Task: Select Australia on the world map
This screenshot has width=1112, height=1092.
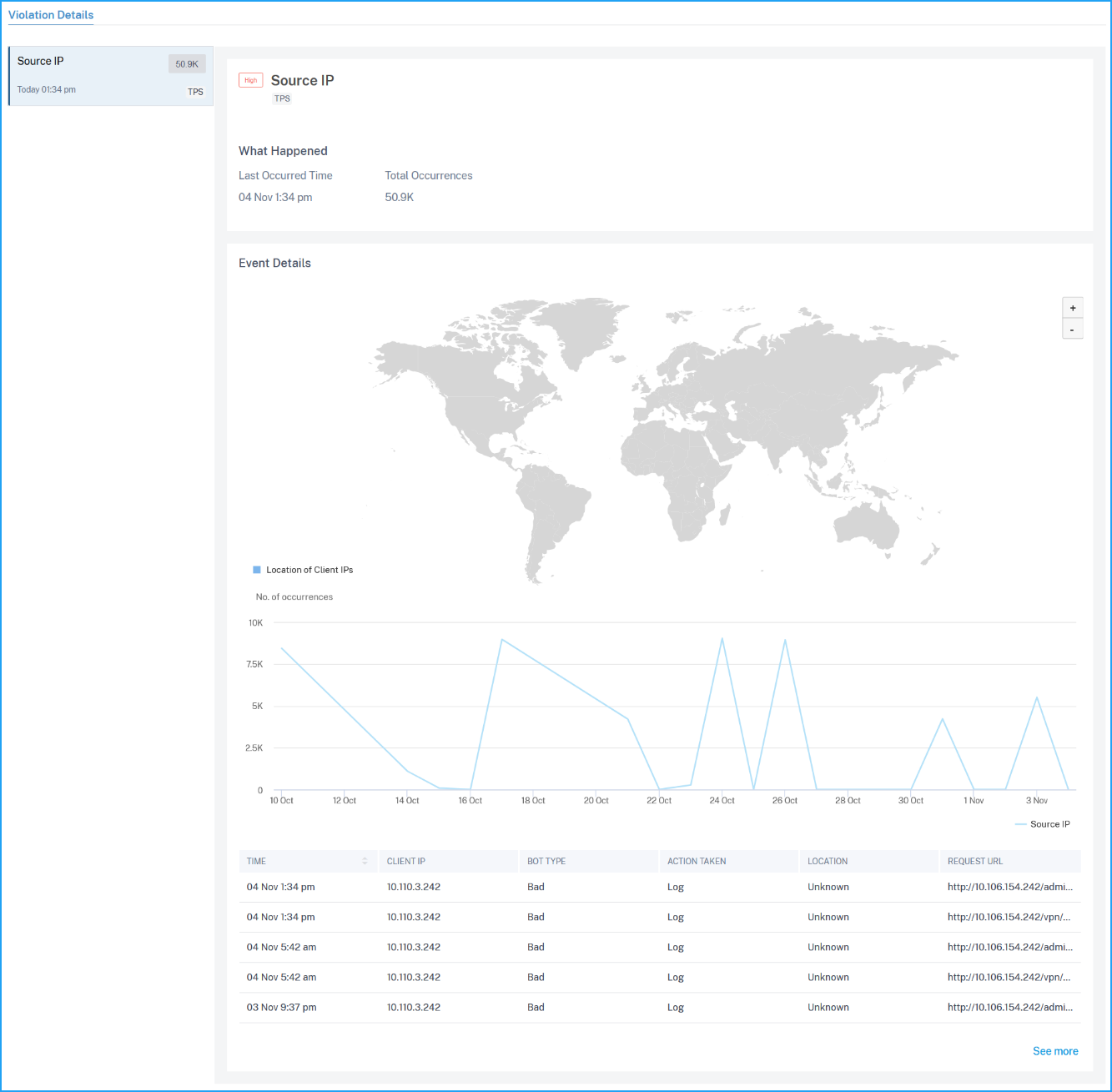Action: coord(868,526)
